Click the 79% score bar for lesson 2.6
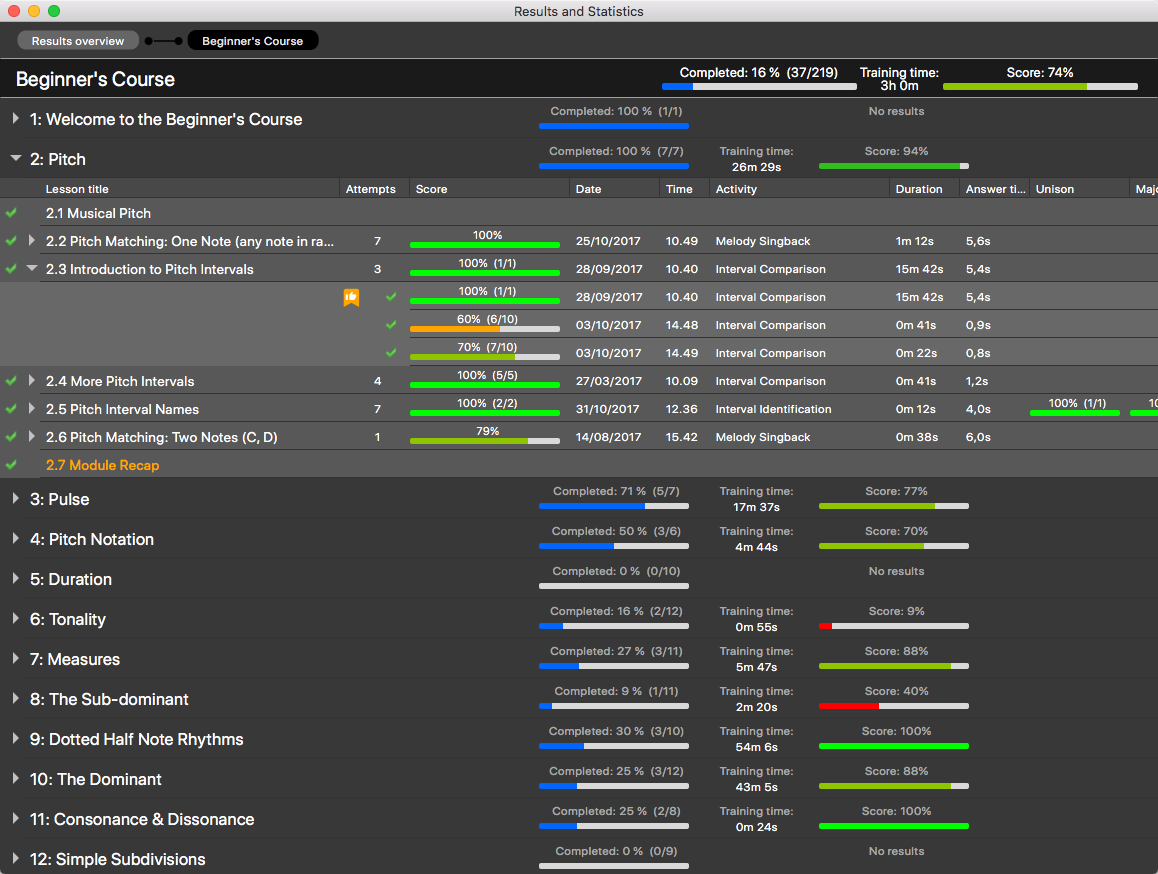Image resolution: width=1158 pixels, height=874 pixels. tap(484, 441)
